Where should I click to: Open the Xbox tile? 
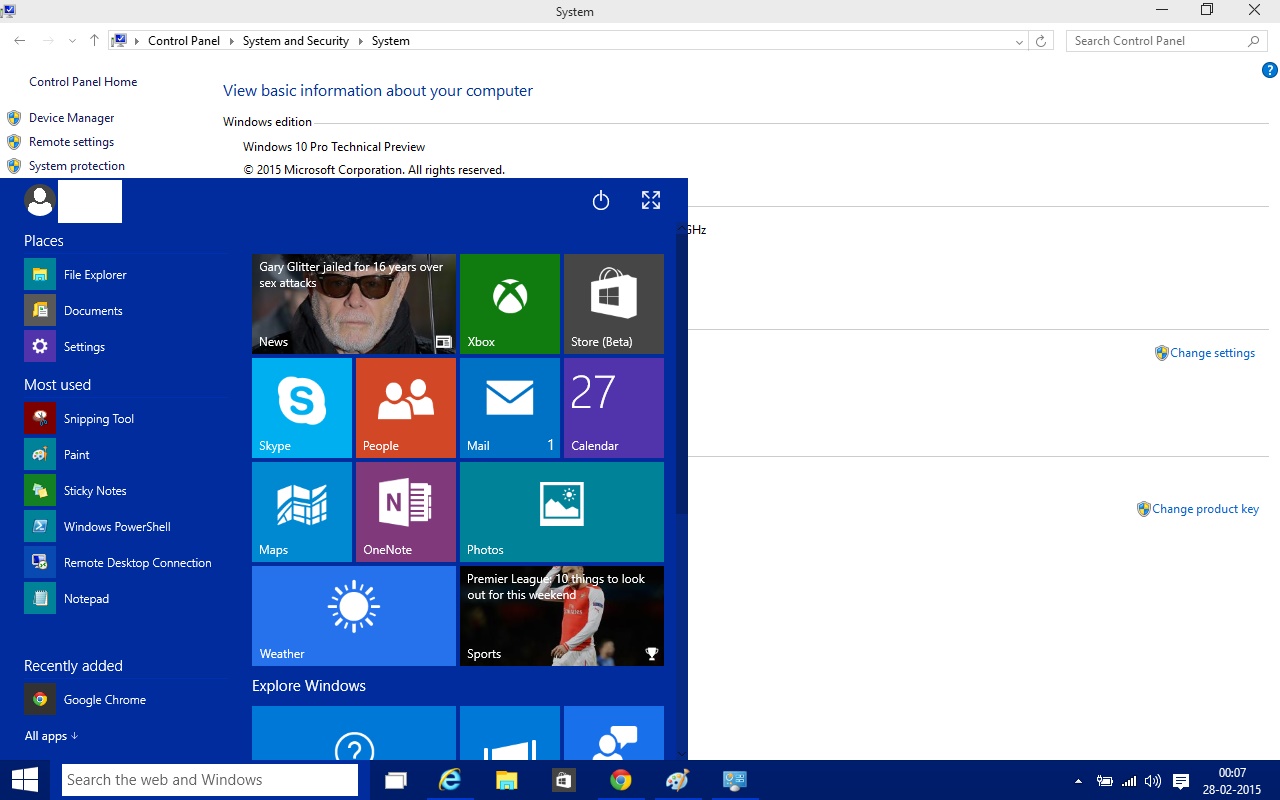coord(509,304)
